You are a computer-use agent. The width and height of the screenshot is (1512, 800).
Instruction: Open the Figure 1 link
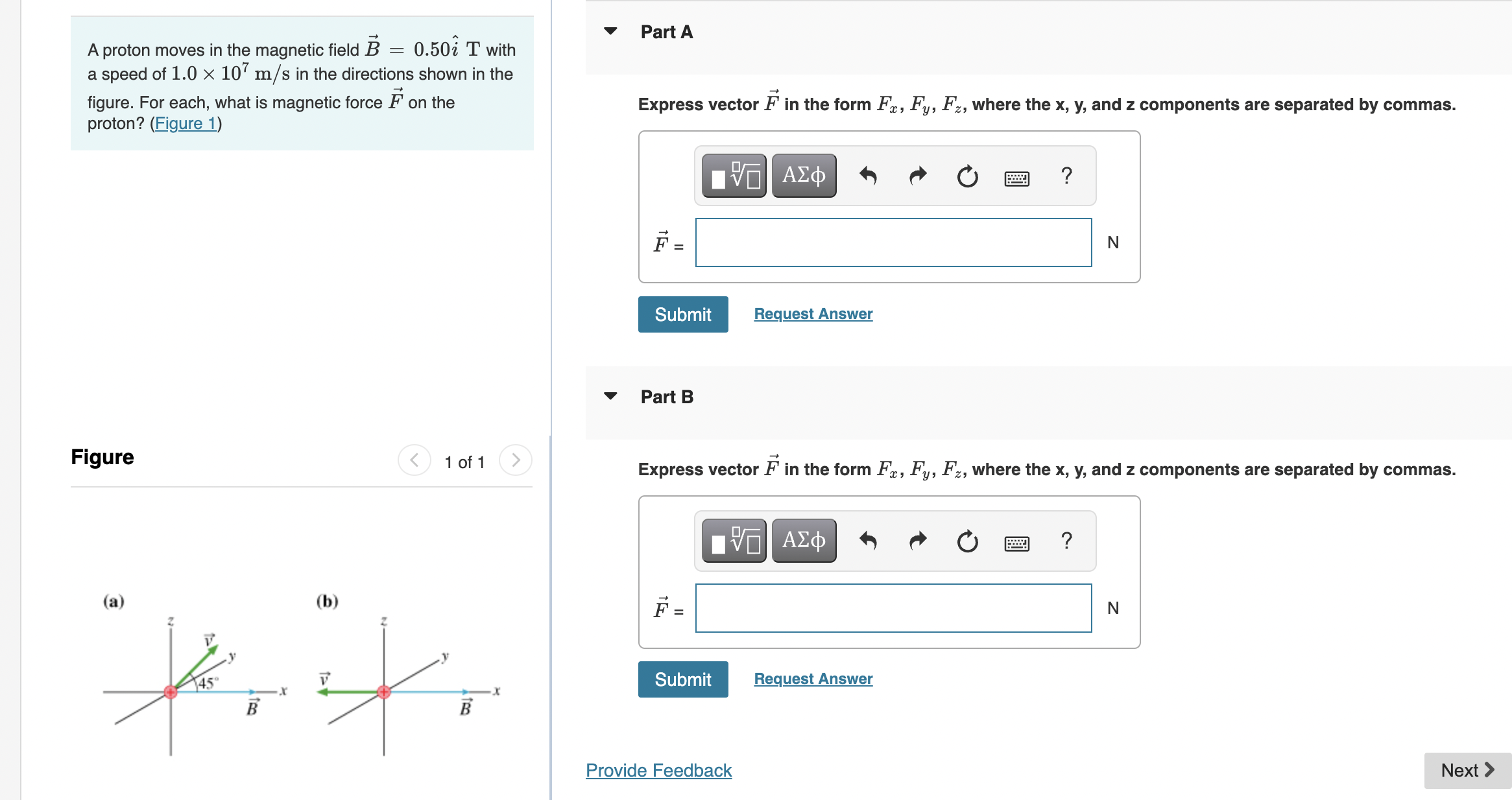tap(186, 123)
